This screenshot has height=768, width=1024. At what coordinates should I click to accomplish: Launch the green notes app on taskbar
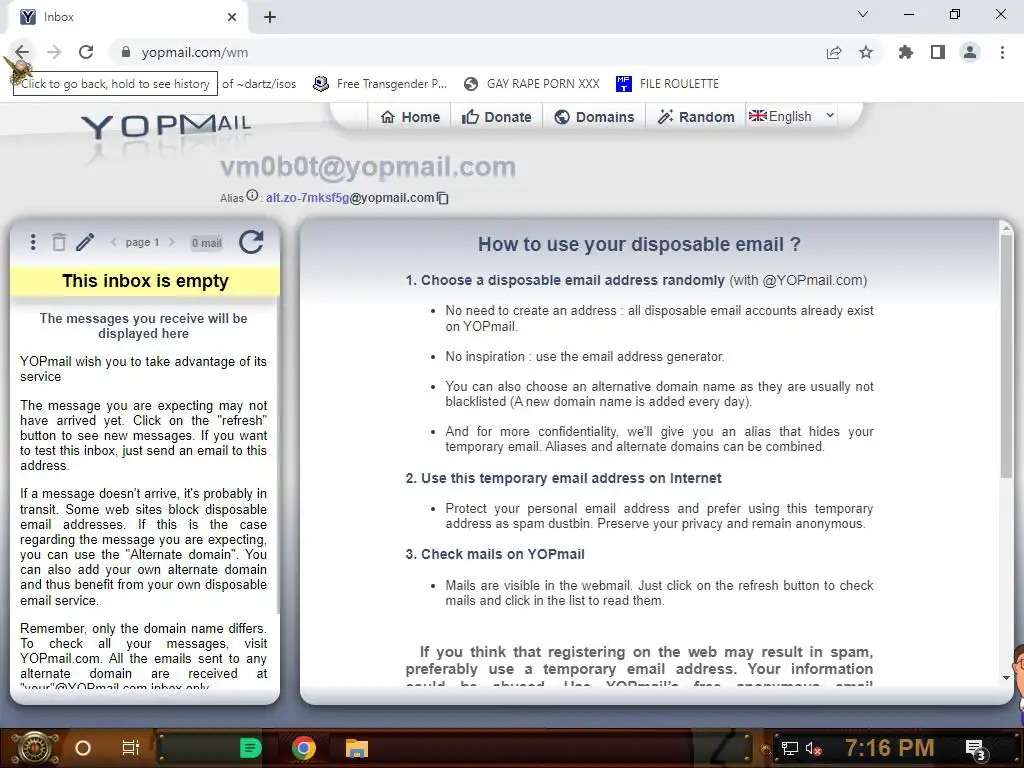pyautogui.click(x=250, y=748)
